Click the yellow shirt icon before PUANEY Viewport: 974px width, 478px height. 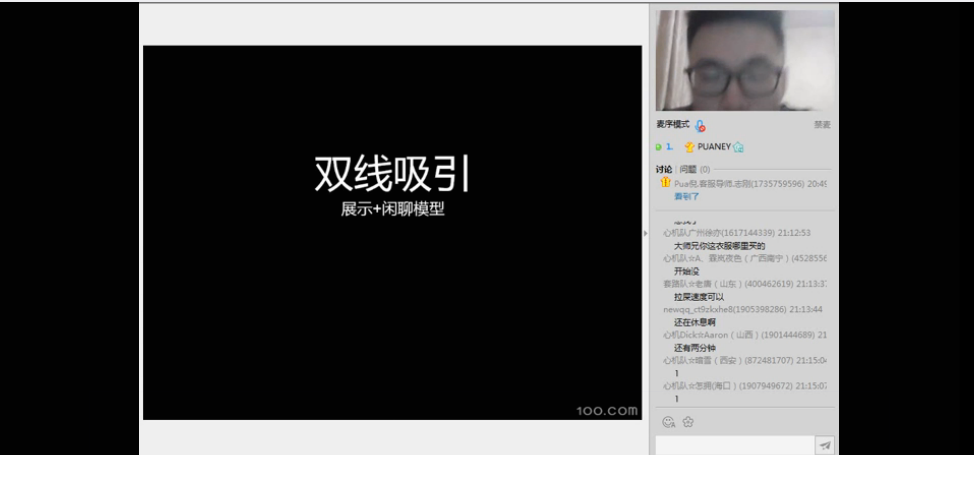[x=690, y=147]
